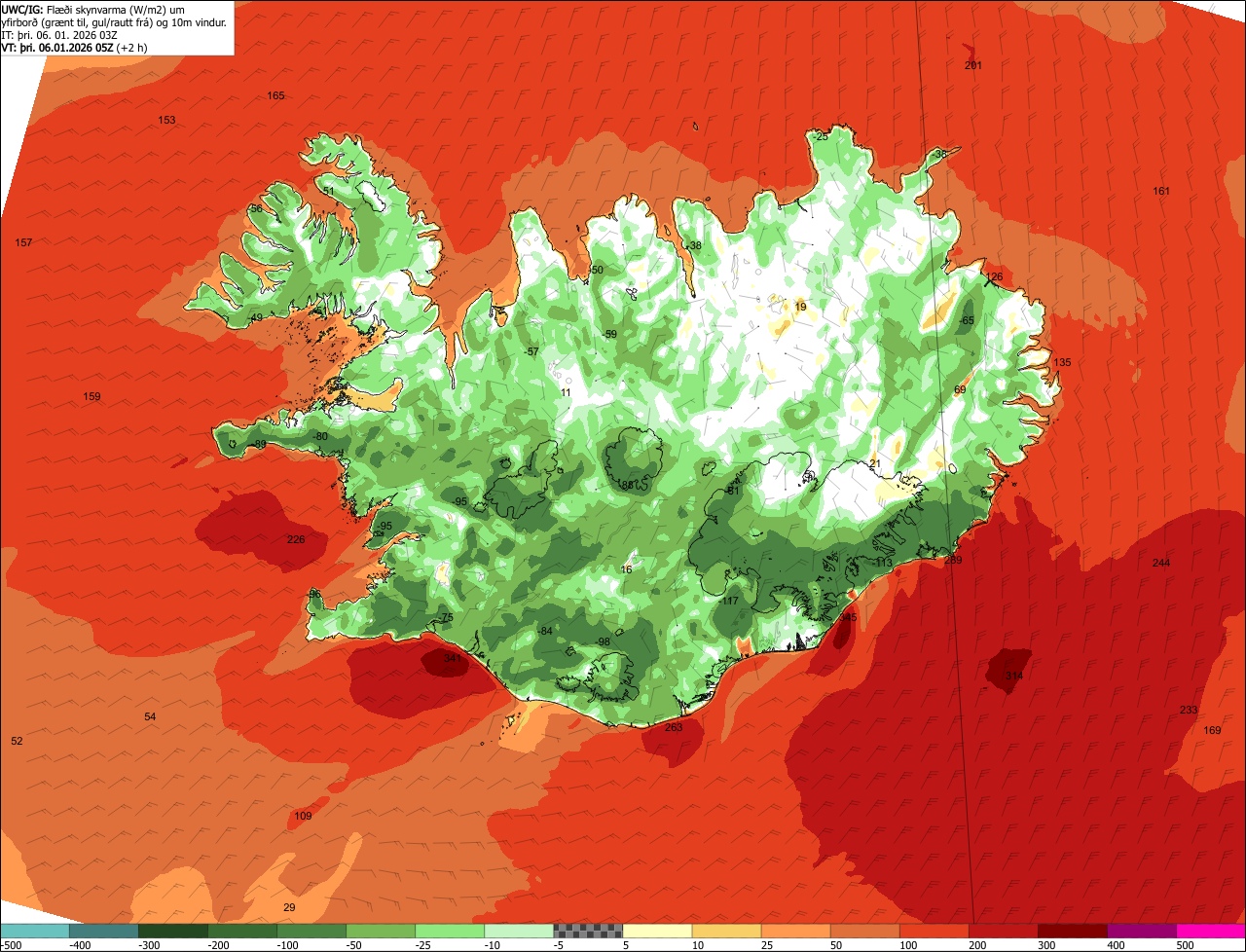1246x952 pixels.
Task: Click the value 314 in the southeast ocean
Action: 1014,676
